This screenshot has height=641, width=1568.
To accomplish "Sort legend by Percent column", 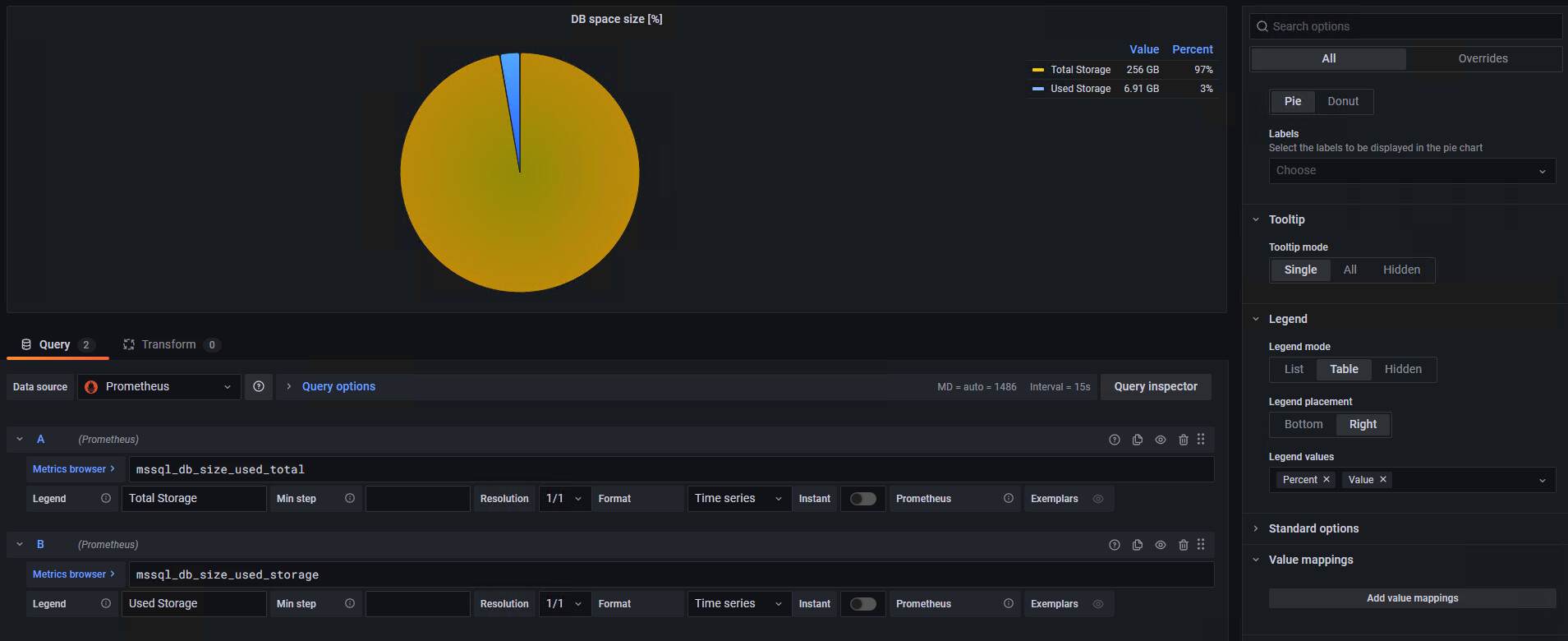I will (1192, 49).
